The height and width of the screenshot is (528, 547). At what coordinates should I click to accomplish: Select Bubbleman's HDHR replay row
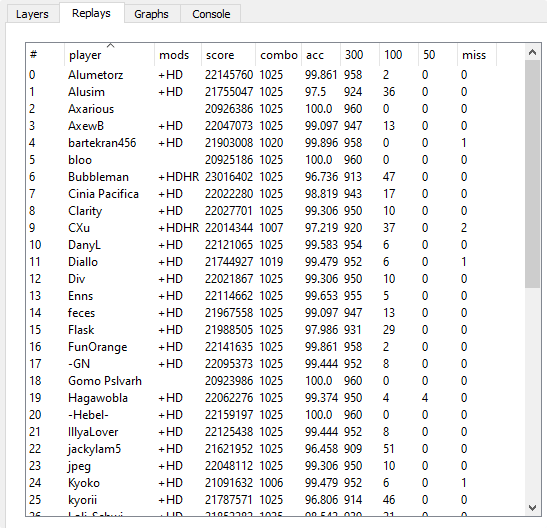(275, 177)
